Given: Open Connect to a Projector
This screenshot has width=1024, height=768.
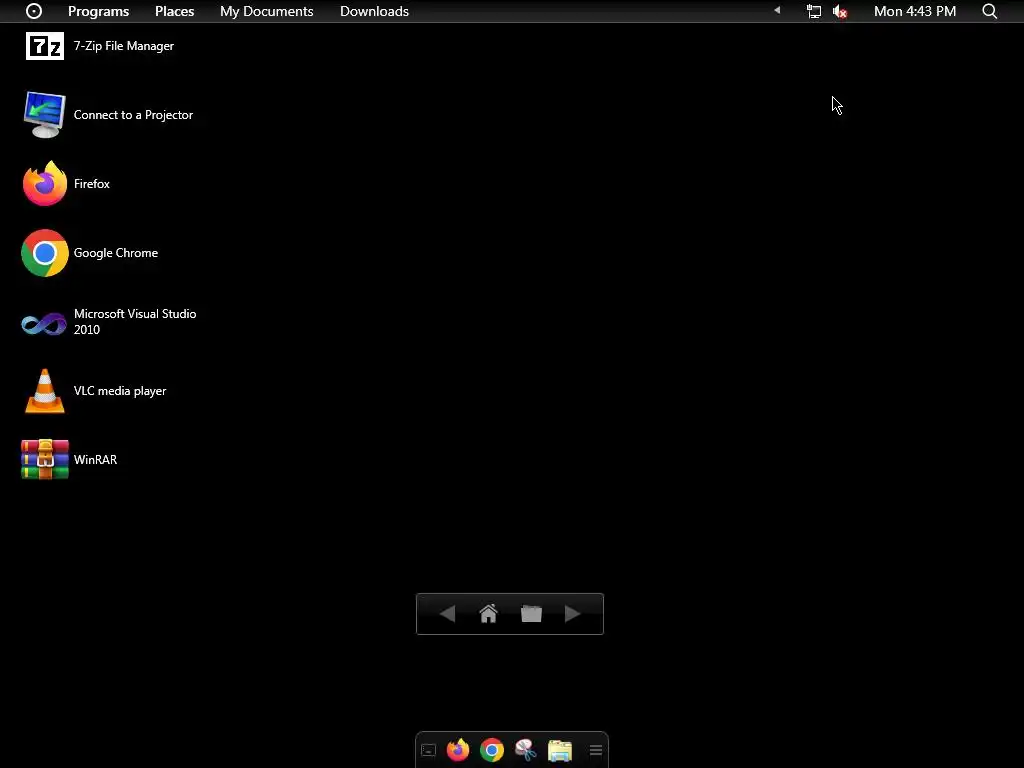Looking at the screenshot, I should (108, 115).
